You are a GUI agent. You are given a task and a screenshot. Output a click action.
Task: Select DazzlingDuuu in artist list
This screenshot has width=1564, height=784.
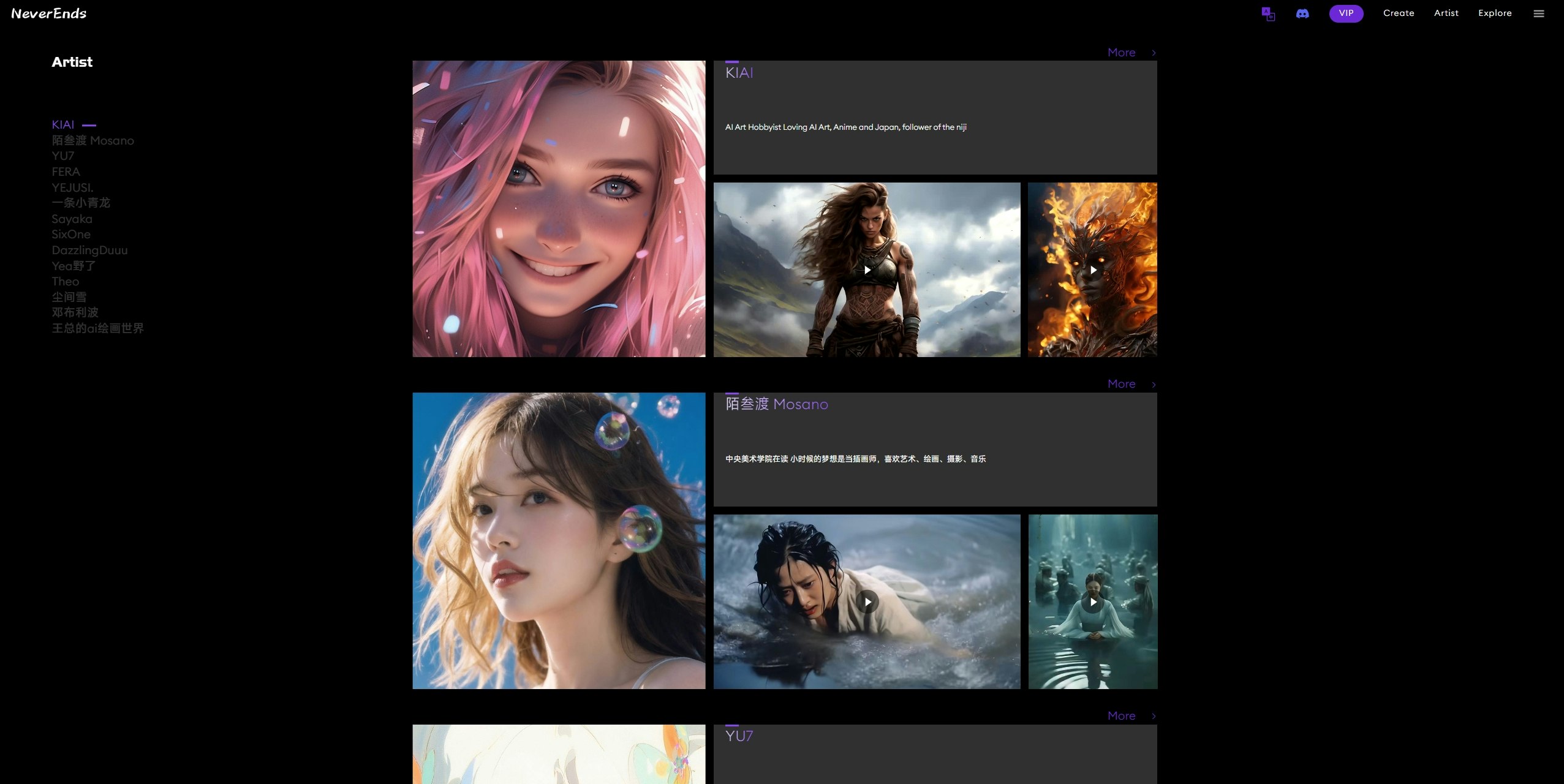click(x=89, y=251)
